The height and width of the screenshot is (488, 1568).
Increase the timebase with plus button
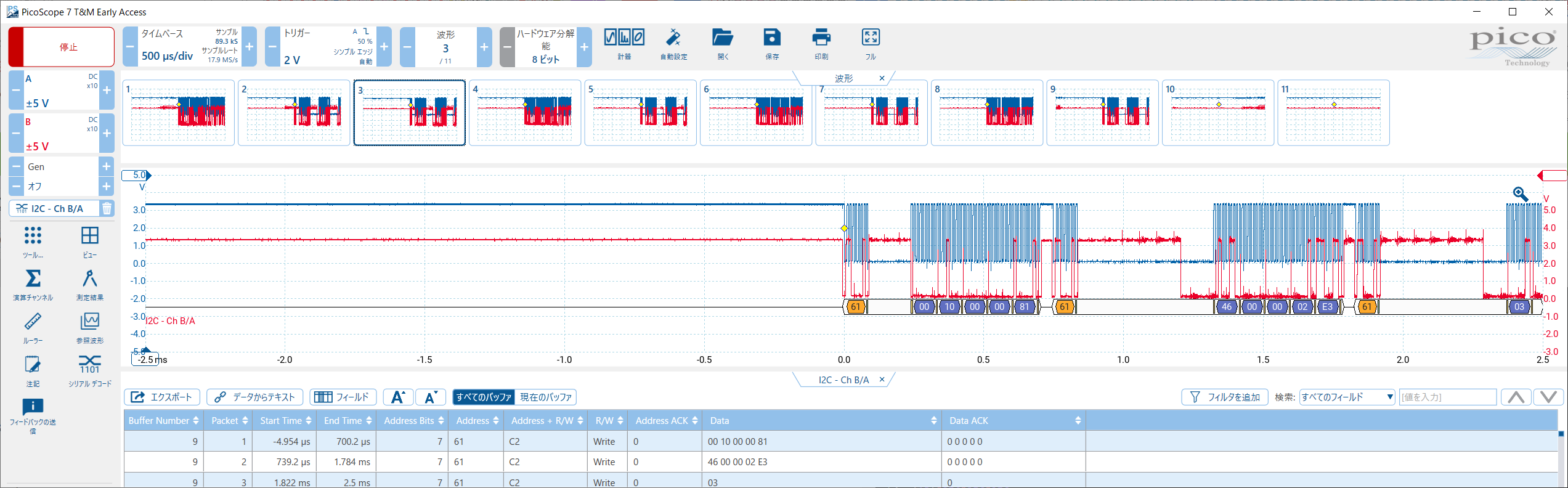click(250, 47)
